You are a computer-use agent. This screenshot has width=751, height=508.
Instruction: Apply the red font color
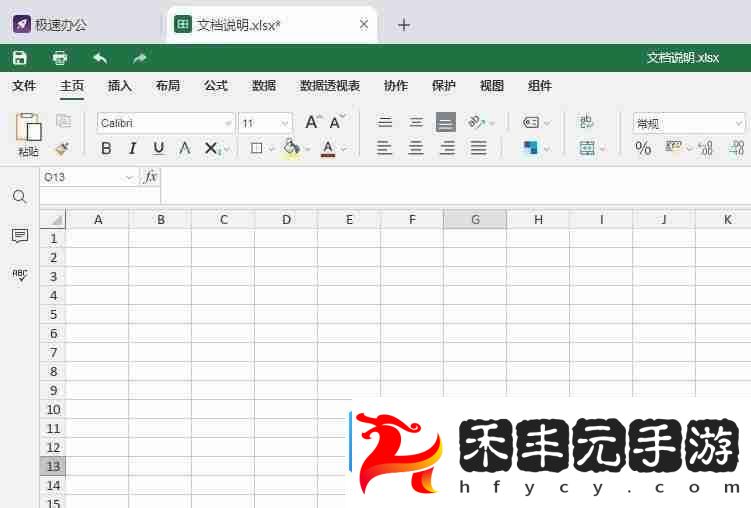click(328, 148)
